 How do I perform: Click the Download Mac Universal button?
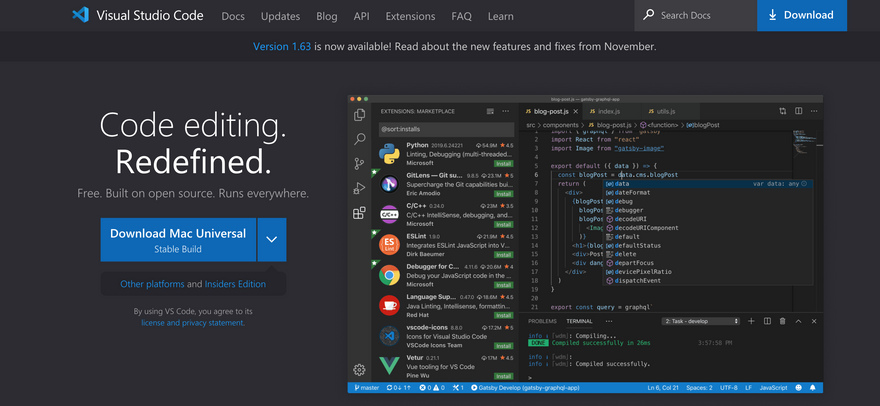coord(178,240)
